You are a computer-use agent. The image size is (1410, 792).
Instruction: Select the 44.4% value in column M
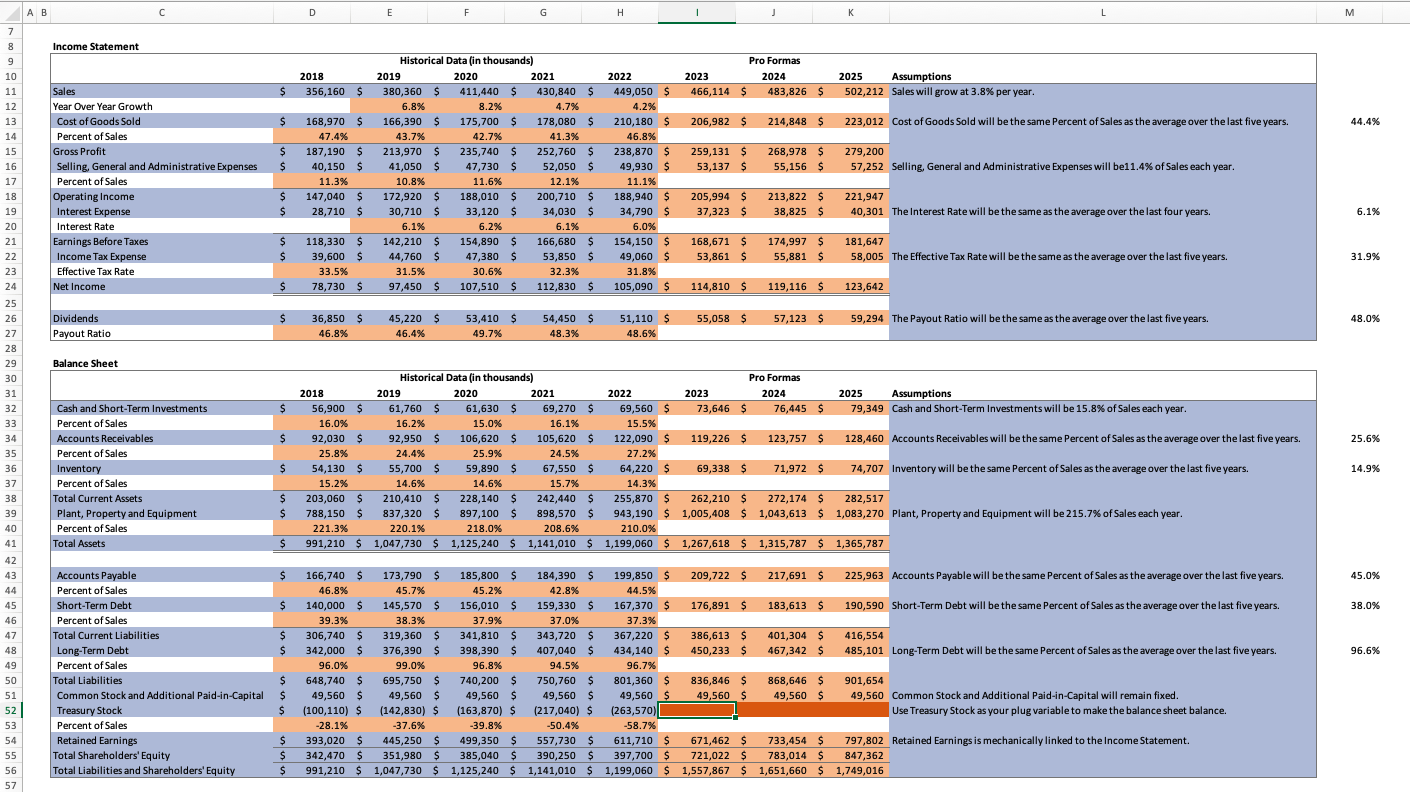pos(1365,121)
